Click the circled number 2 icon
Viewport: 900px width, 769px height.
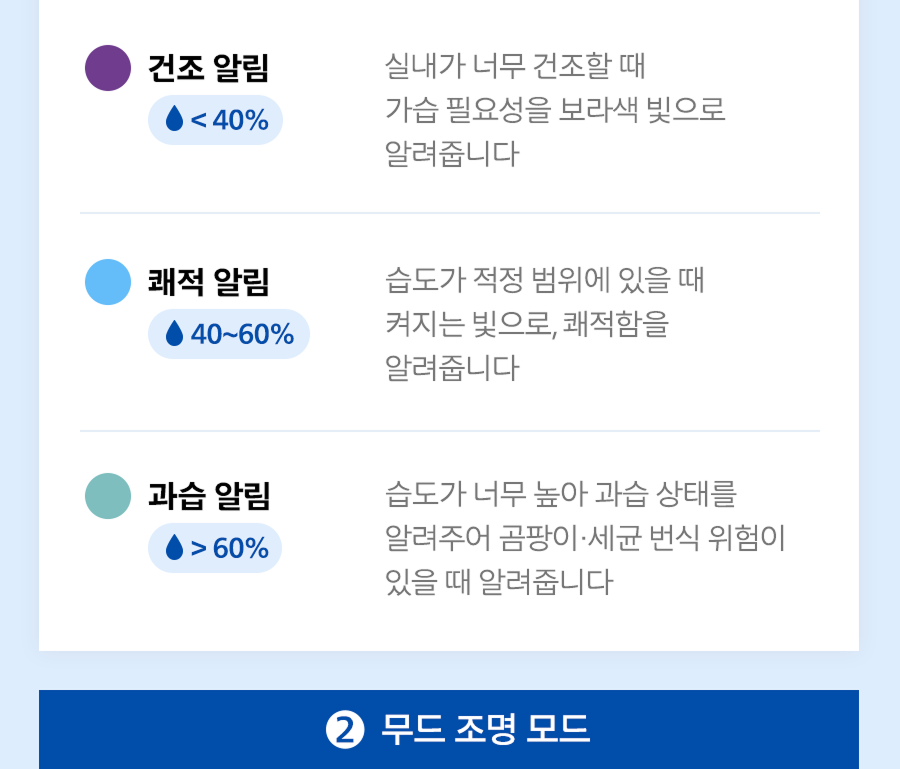[344, 731]
